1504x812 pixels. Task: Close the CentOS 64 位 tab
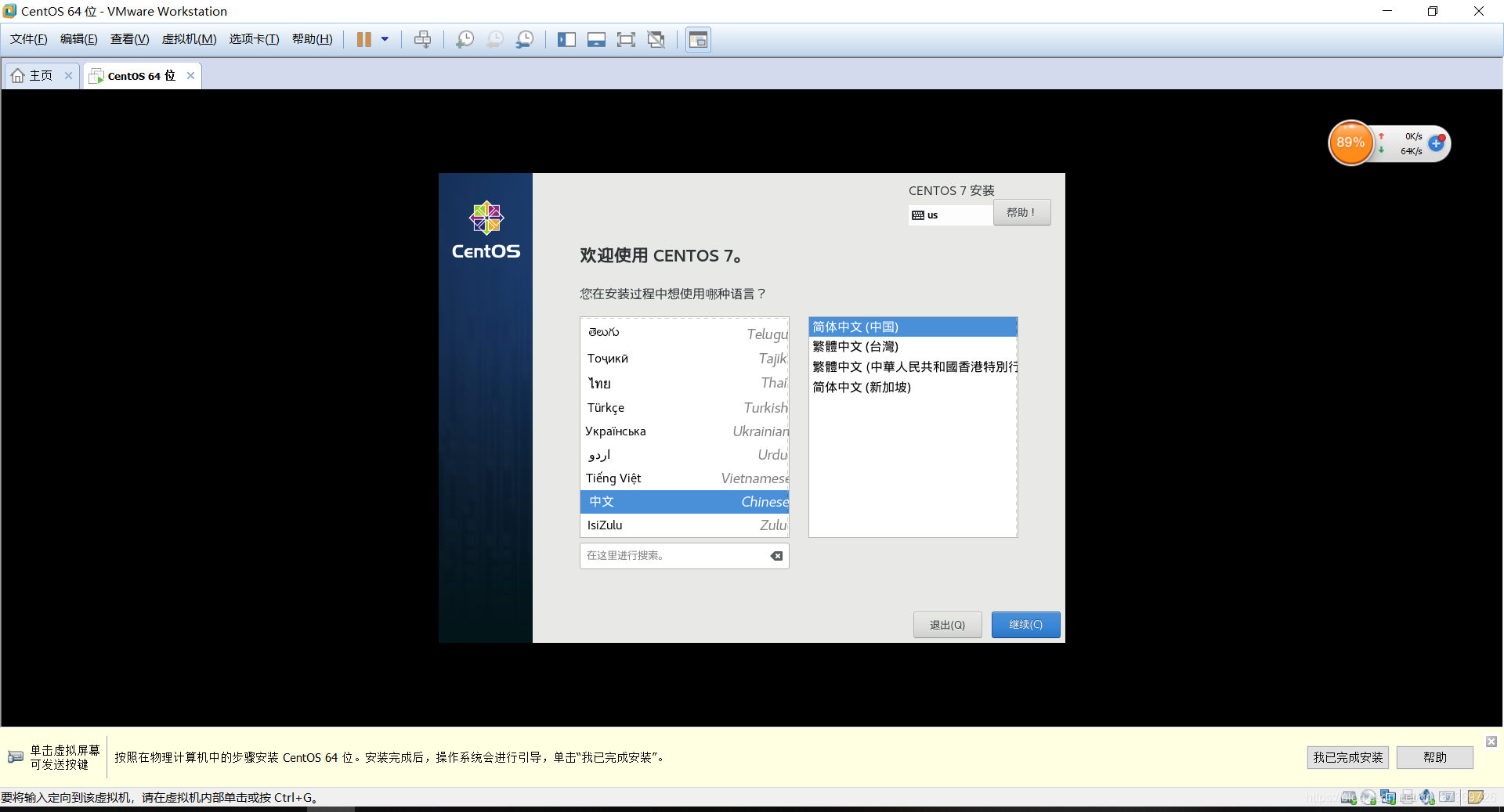(x=190, y=75)
